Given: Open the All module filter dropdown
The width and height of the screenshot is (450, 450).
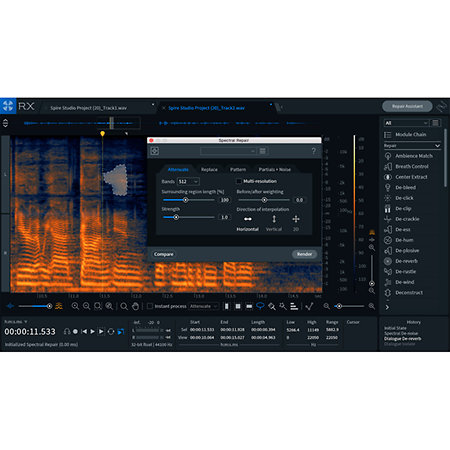Looking at the screenshot, I should click(x=406, y=123).
